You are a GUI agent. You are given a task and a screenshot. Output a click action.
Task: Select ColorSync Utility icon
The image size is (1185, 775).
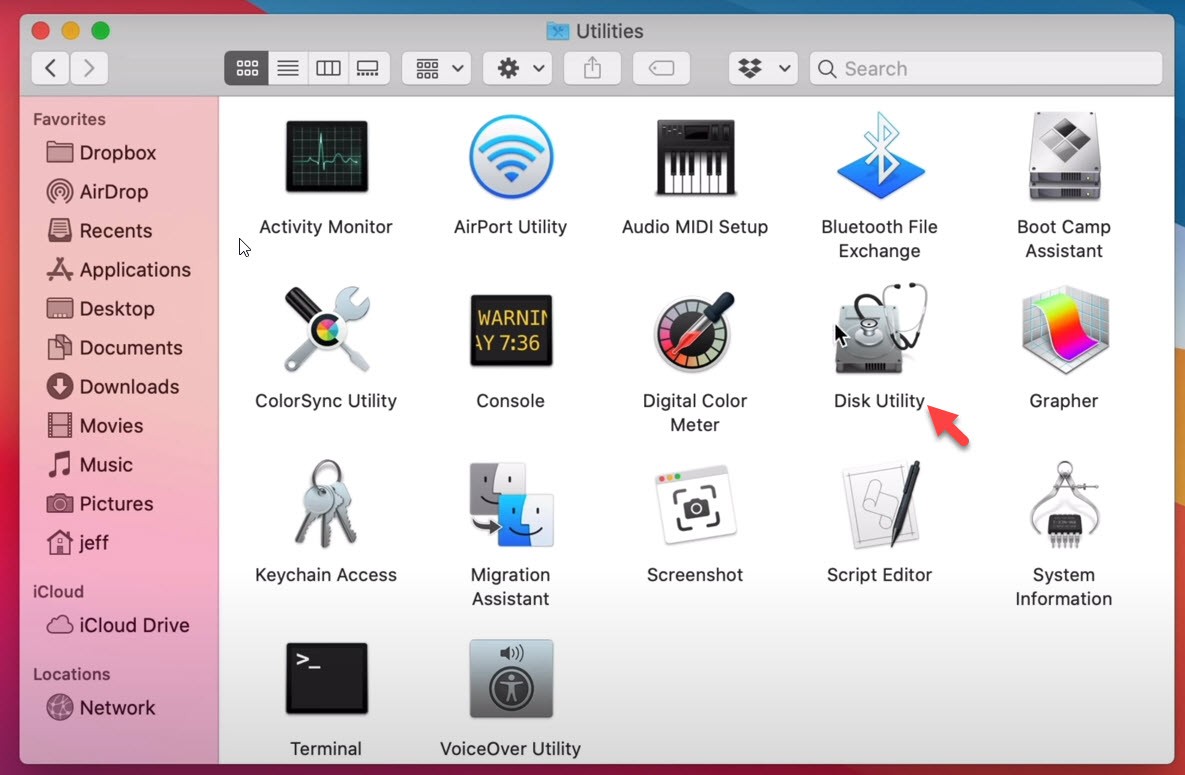[x=326, y=330]
